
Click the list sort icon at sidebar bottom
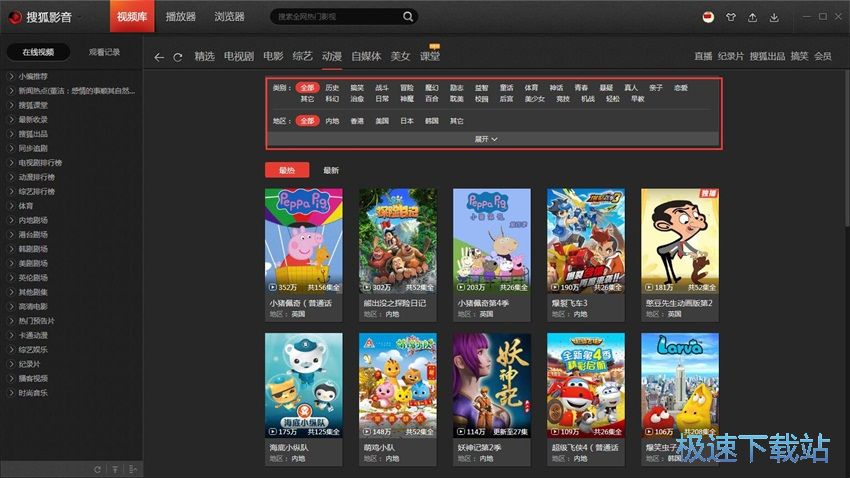tap(133, 469)
